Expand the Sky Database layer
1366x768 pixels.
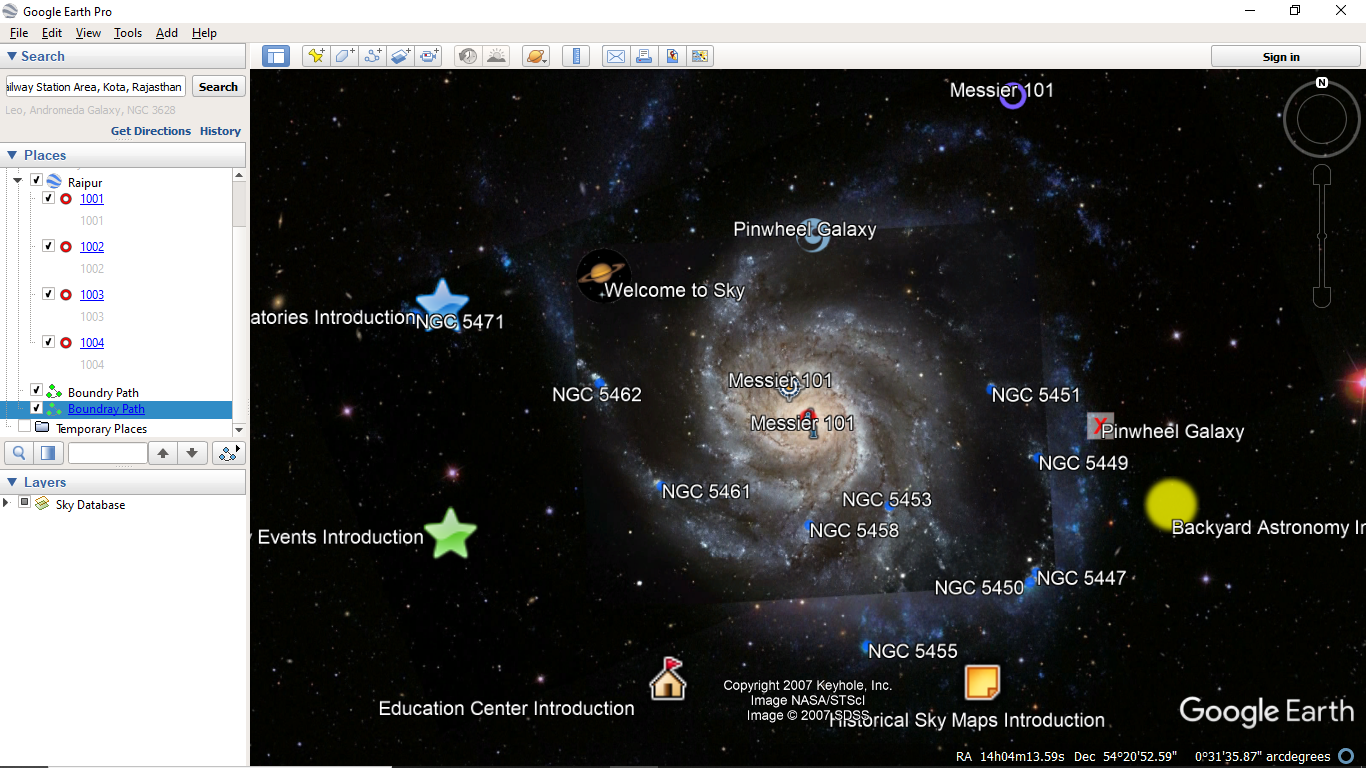coord(7,503)
